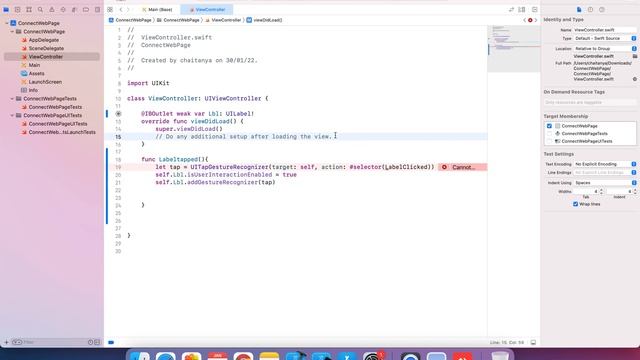Screen dimensions: 640x360
Task: Toggle source-controlled files filter icon
Action: click(97, 342)
